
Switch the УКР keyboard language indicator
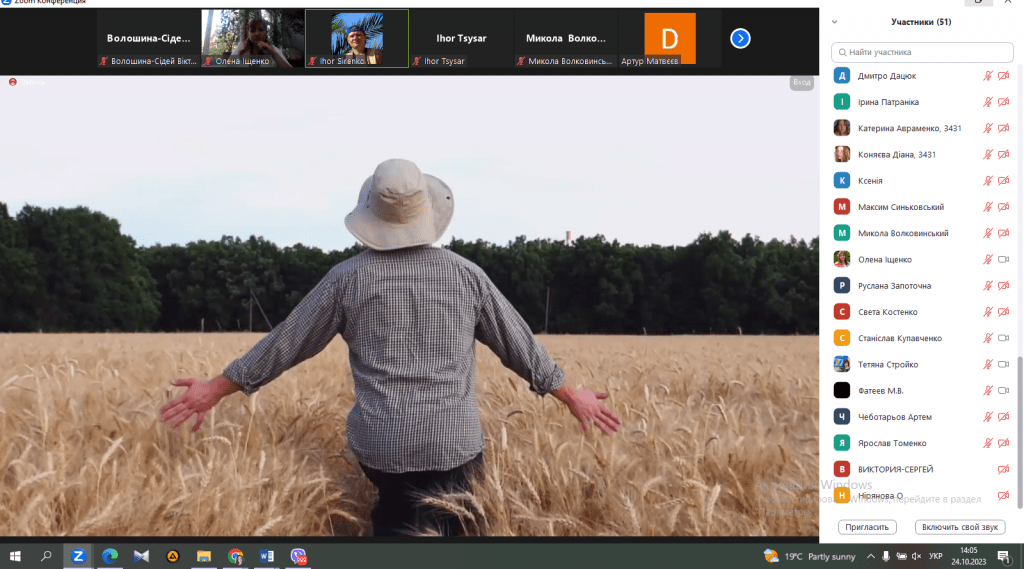pos(936,556)
